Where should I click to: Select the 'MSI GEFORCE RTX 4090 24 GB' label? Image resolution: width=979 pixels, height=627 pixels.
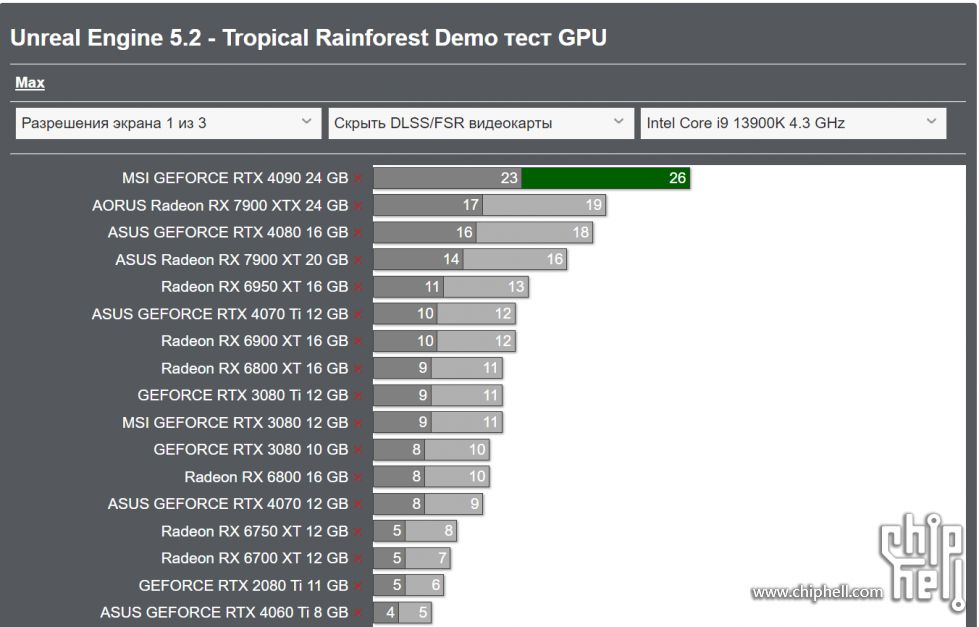point(235,178)
